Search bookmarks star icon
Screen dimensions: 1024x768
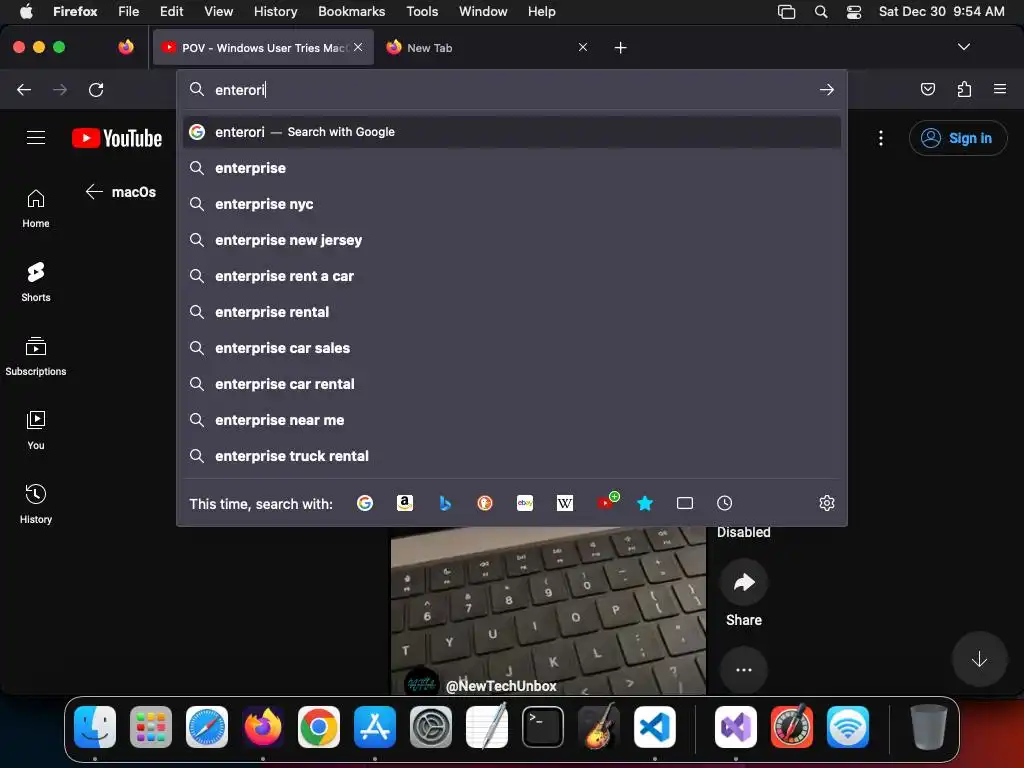pyautogui.click(x=645, y=503)
